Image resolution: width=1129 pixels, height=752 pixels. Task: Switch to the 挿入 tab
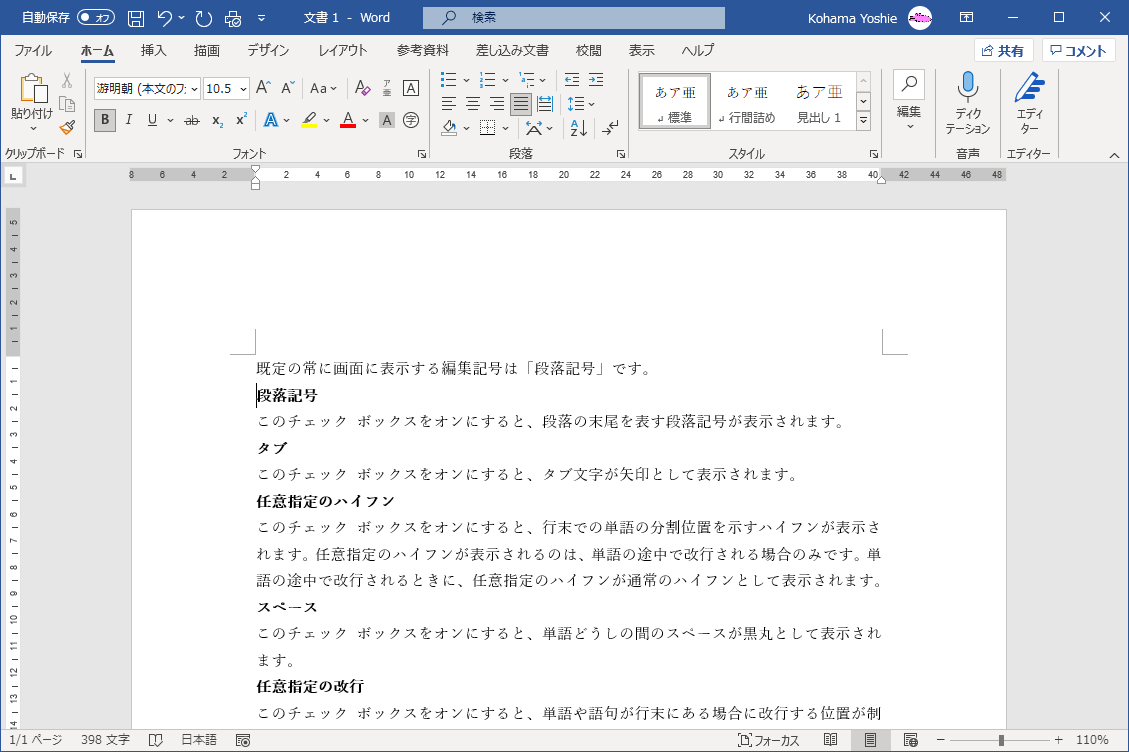[153, 50]
